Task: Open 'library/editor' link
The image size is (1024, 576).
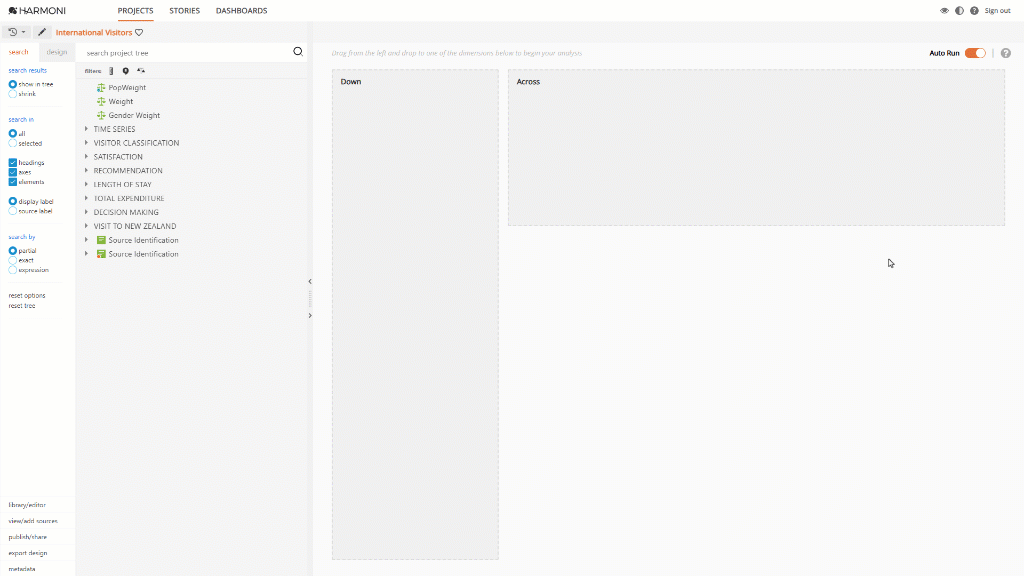Action: coord(27,505)
